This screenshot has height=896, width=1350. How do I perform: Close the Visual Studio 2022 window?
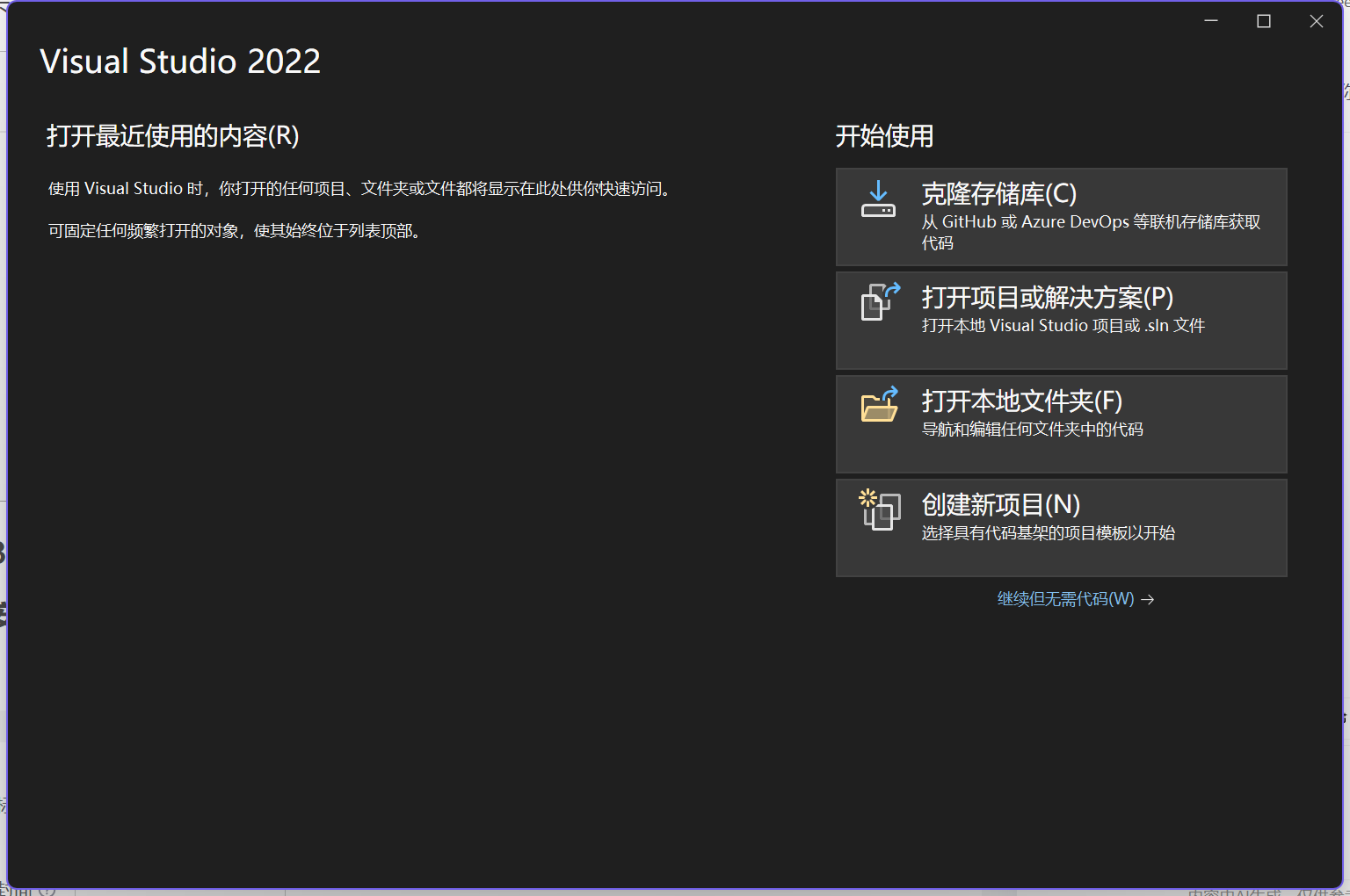click(1316, 21)
